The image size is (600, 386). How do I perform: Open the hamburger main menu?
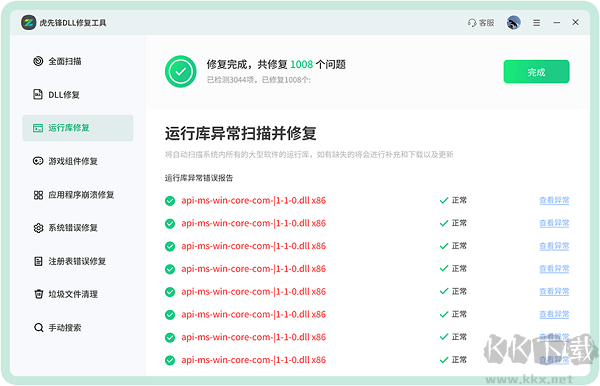pyautogui.click(x=536, y=23)
